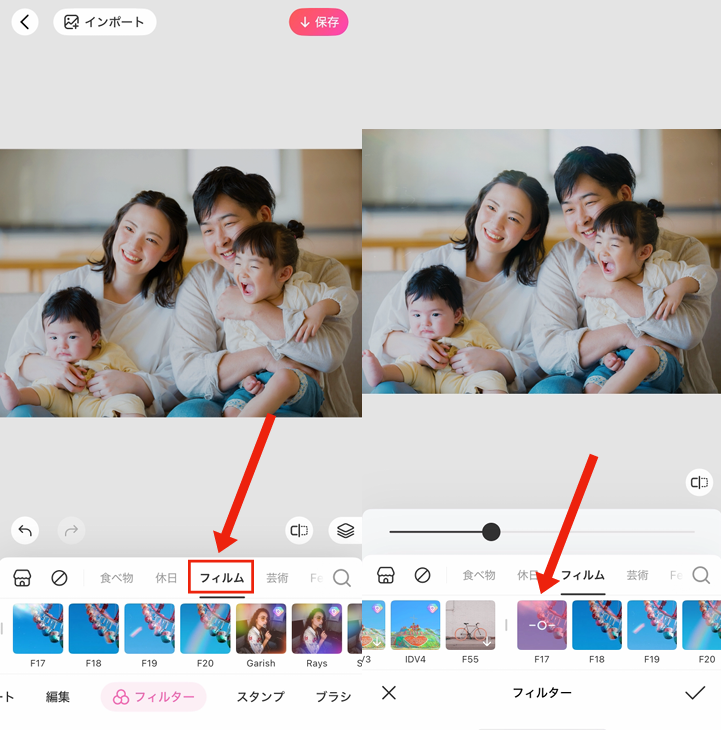Viewport: 721px width, 730px height.
Task: Apply F18 filter thumbnail in right screen
Action: pos(597,625)
